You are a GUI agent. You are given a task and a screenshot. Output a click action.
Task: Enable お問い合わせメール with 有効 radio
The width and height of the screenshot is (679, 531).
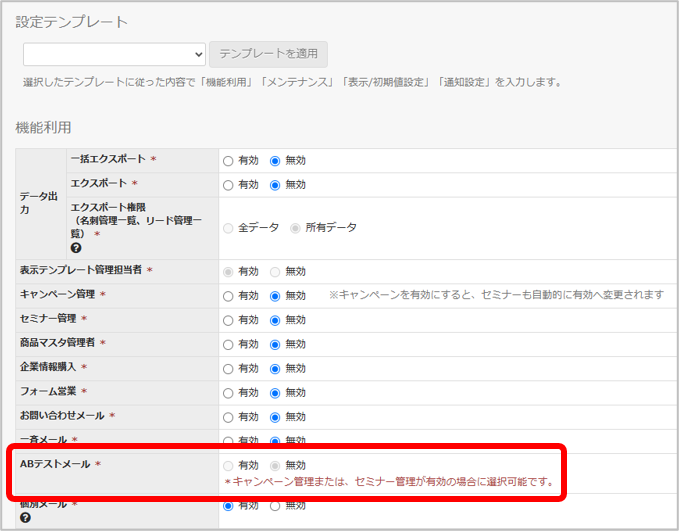(x=228, y=418)
